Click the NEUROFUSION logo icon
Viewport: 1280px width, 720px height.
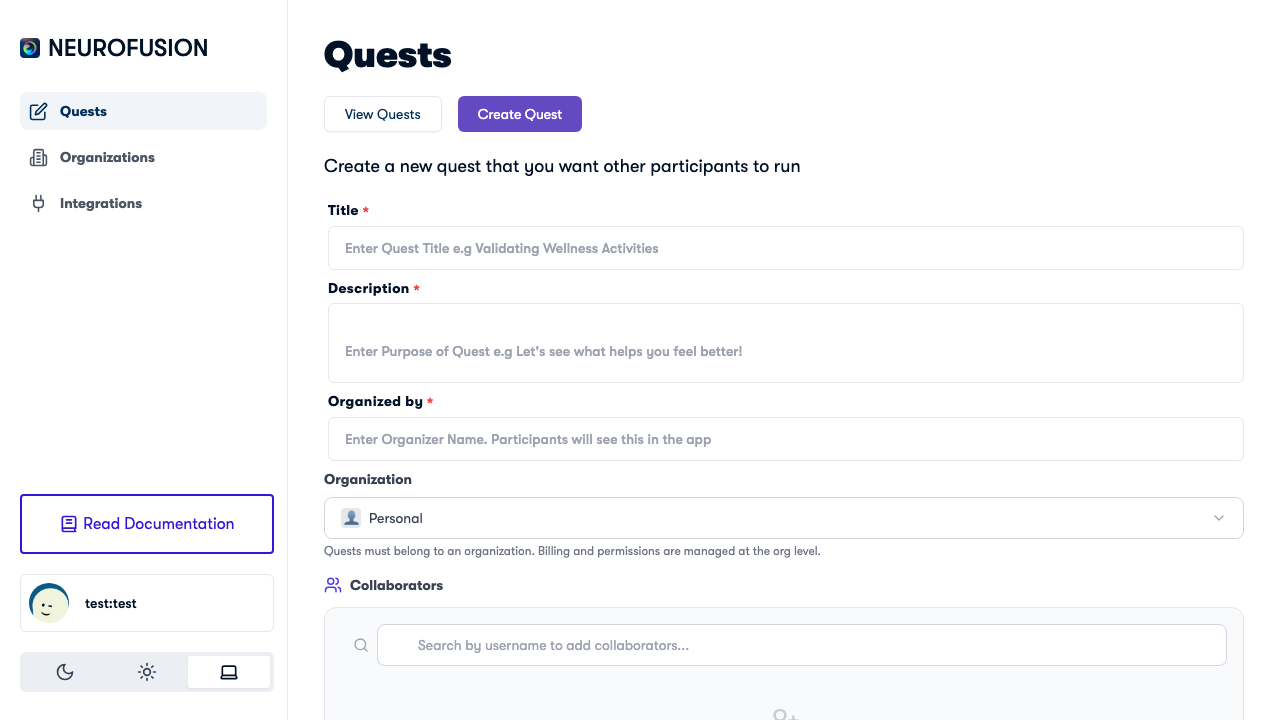[29, 47]
